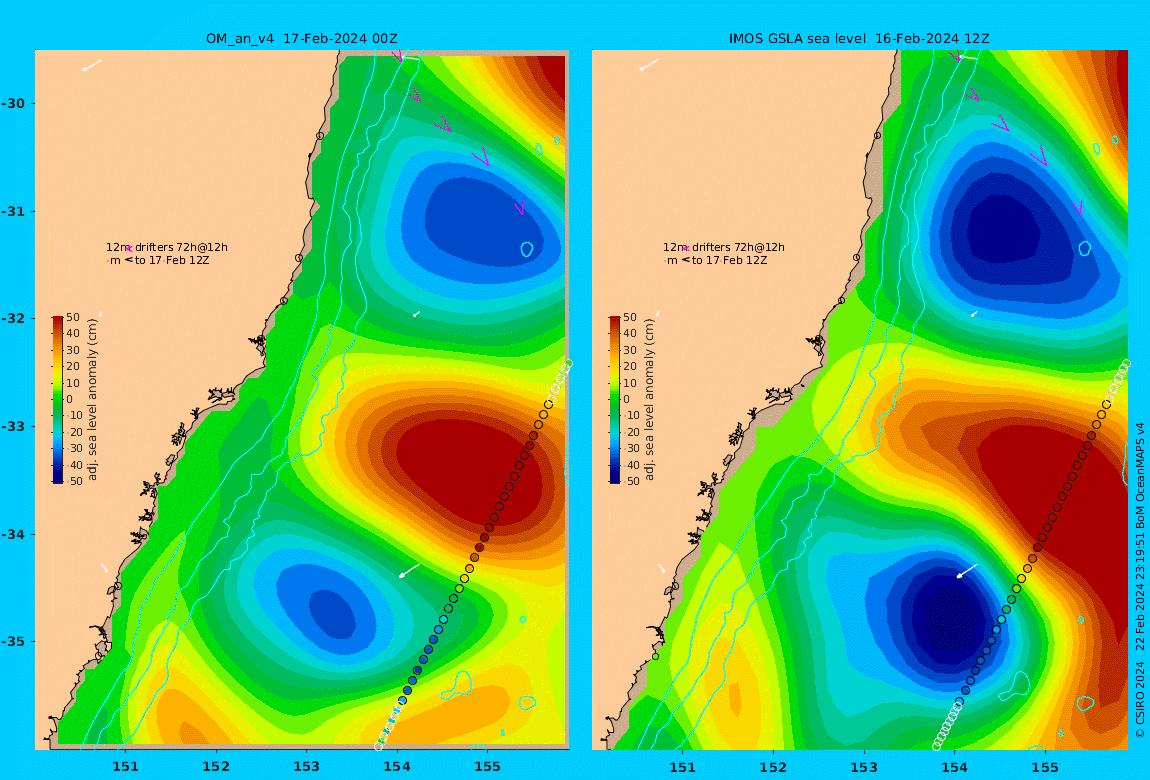Image resolution: width=1150 pixels, height=780 pixels.
Task: Click longitude label 152 under OM_an_v4 panel
Action: click(216, 767)
